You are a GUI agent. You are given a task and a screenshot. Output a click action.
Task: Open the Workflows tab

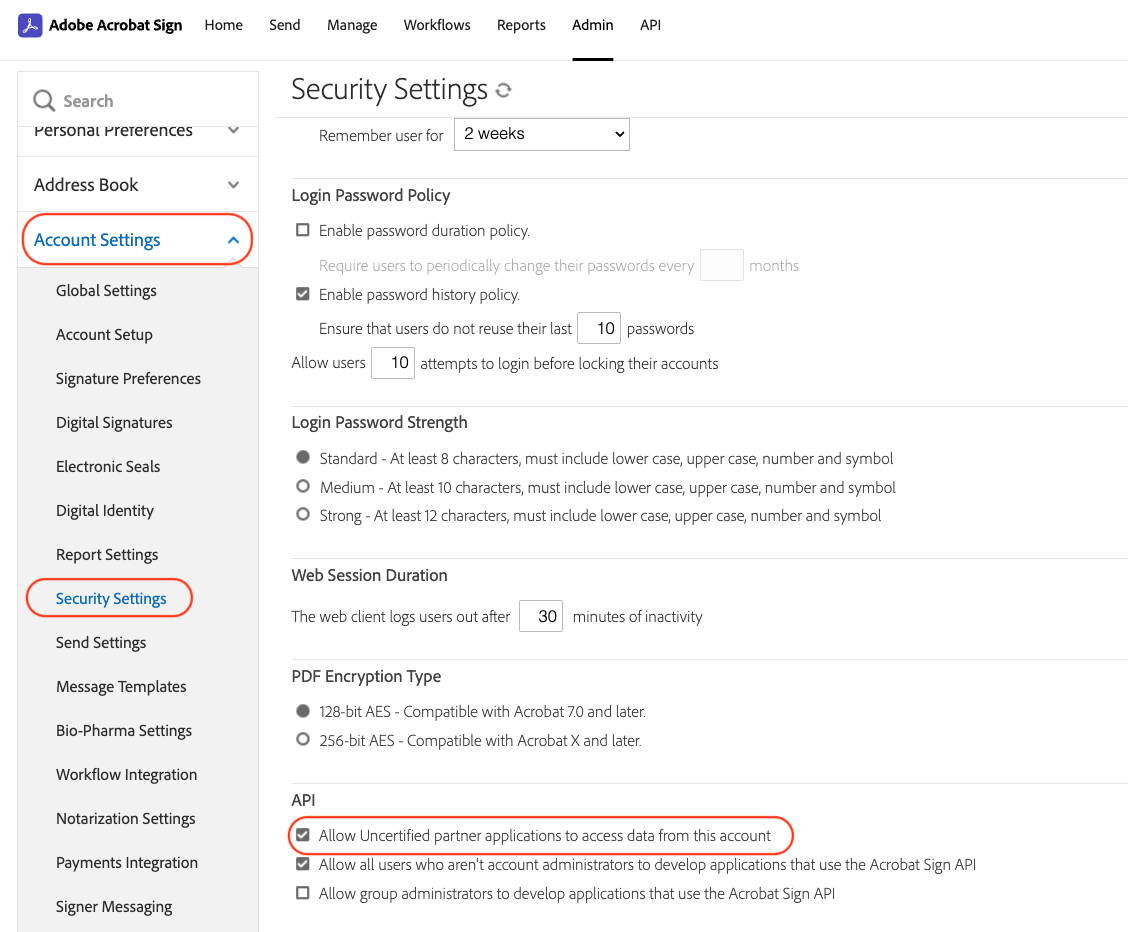[x=437, y=25]
